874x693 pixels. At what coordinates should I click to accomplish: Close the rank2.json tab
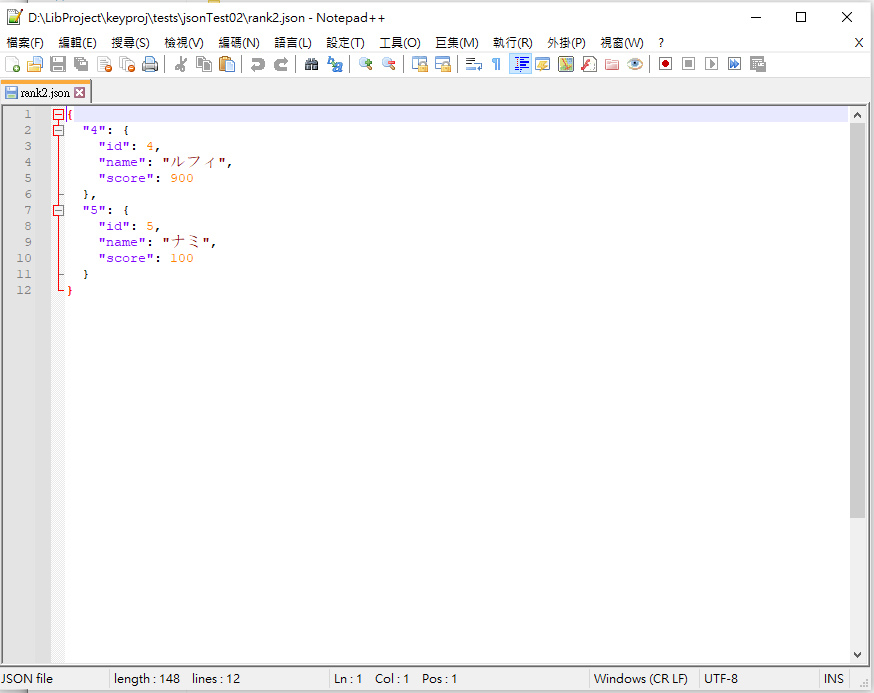tap(80, 93)
